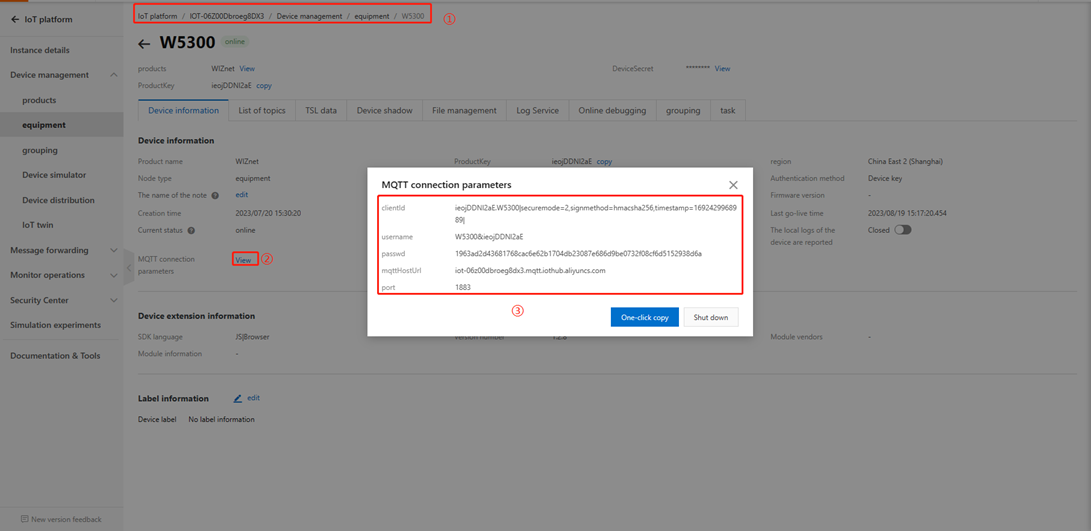Click the SDK language value JS|Browser
This screenshot has height=531, width=1091.
point(253,337)
